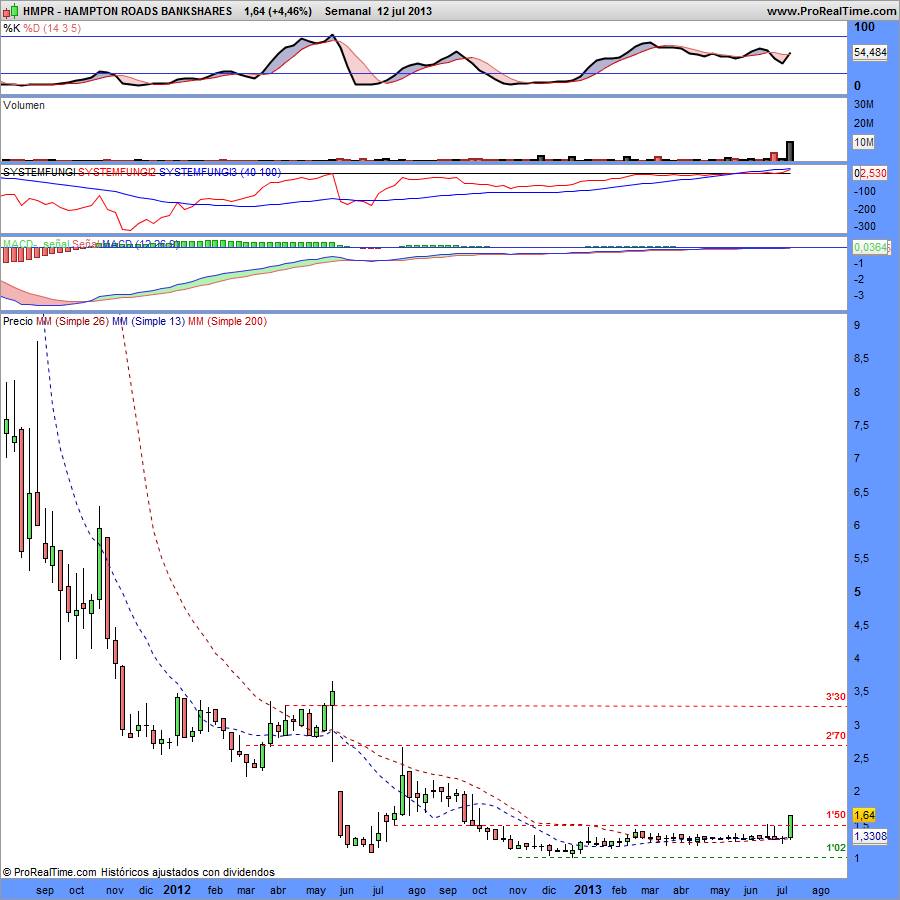900x900 pixels.
Task: Click the green 1'02 support level label
Action: pyautogui.click(x=835, y=848)
